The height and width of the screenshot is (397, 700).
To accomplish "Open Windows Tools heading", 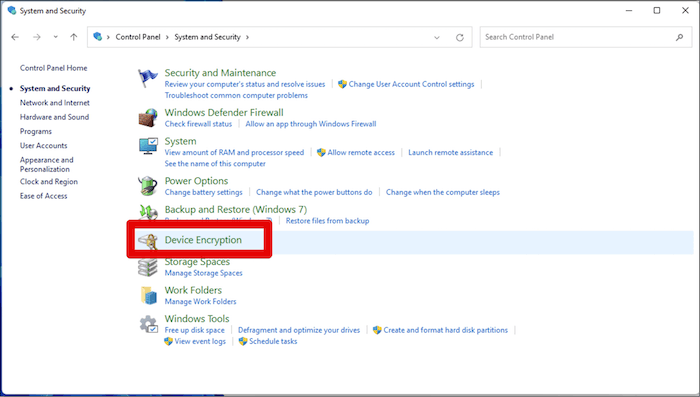I will point(197,318).
